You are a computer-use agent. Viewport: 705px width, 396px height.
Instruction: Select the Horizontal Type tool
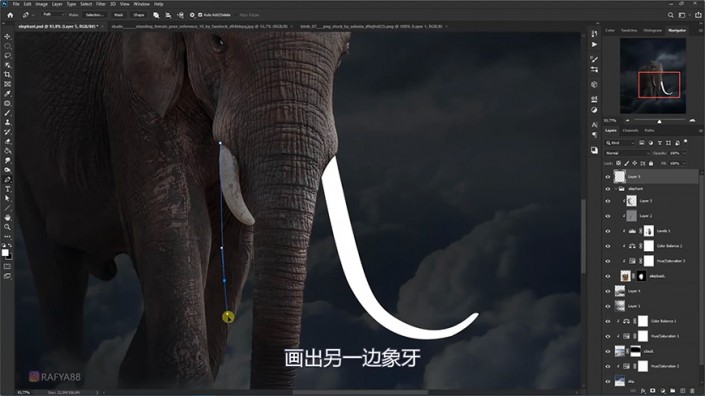point(7,189)
